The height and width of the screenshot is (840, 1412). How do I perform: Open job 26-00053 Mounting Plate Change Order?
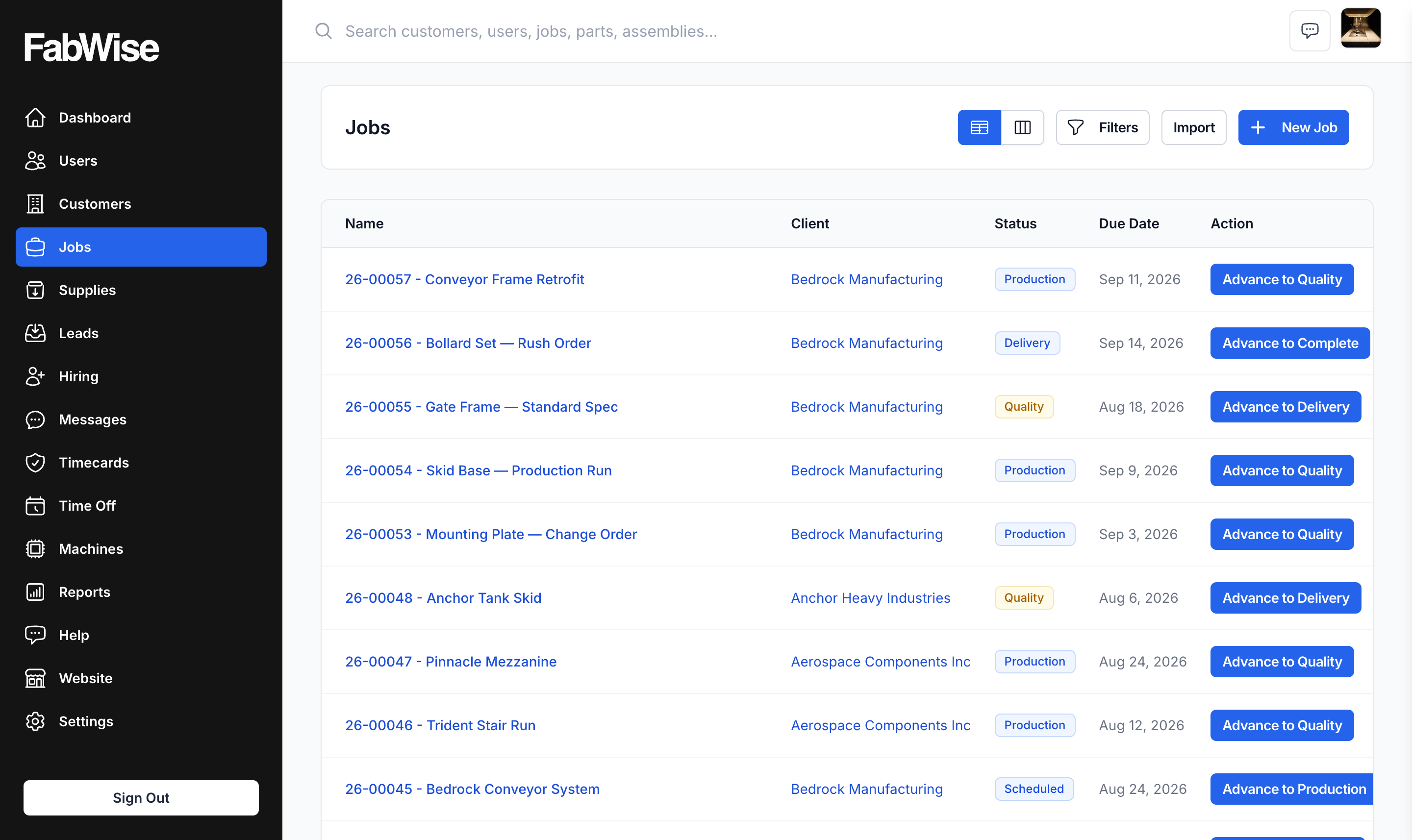[491, 534]
